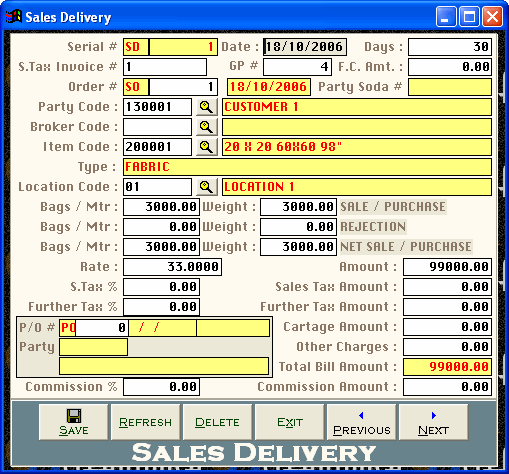Click the Cartage Amount field

(447, 327)
